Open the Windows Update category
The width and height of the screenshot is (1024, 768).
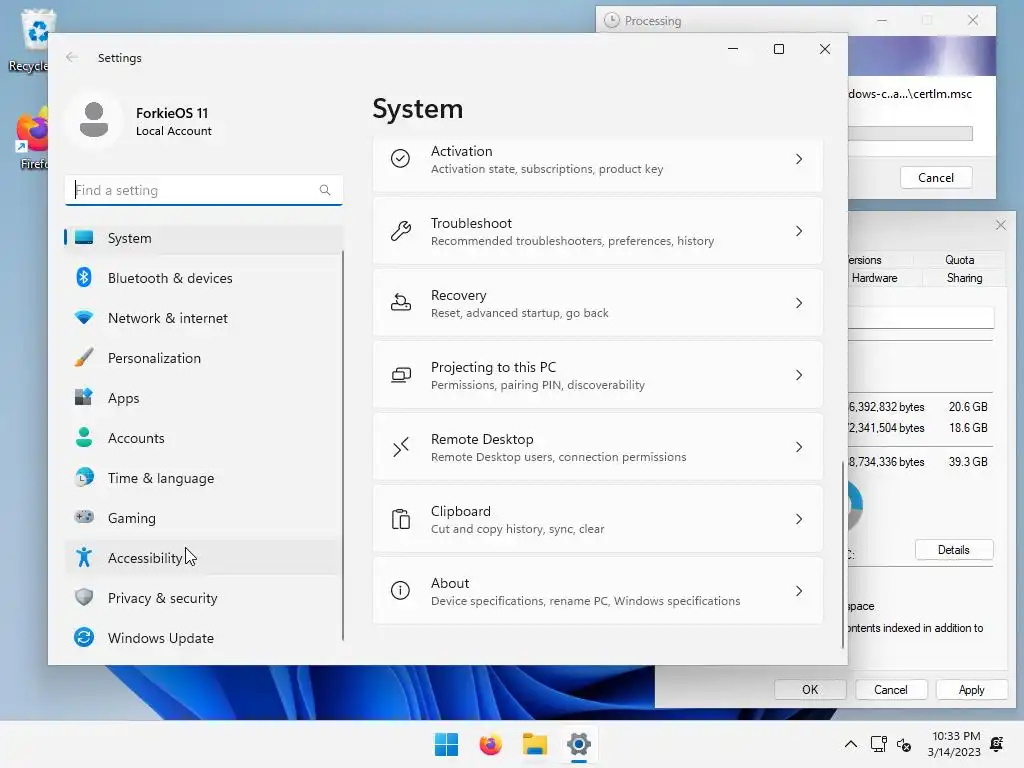[x=204, y=638]
